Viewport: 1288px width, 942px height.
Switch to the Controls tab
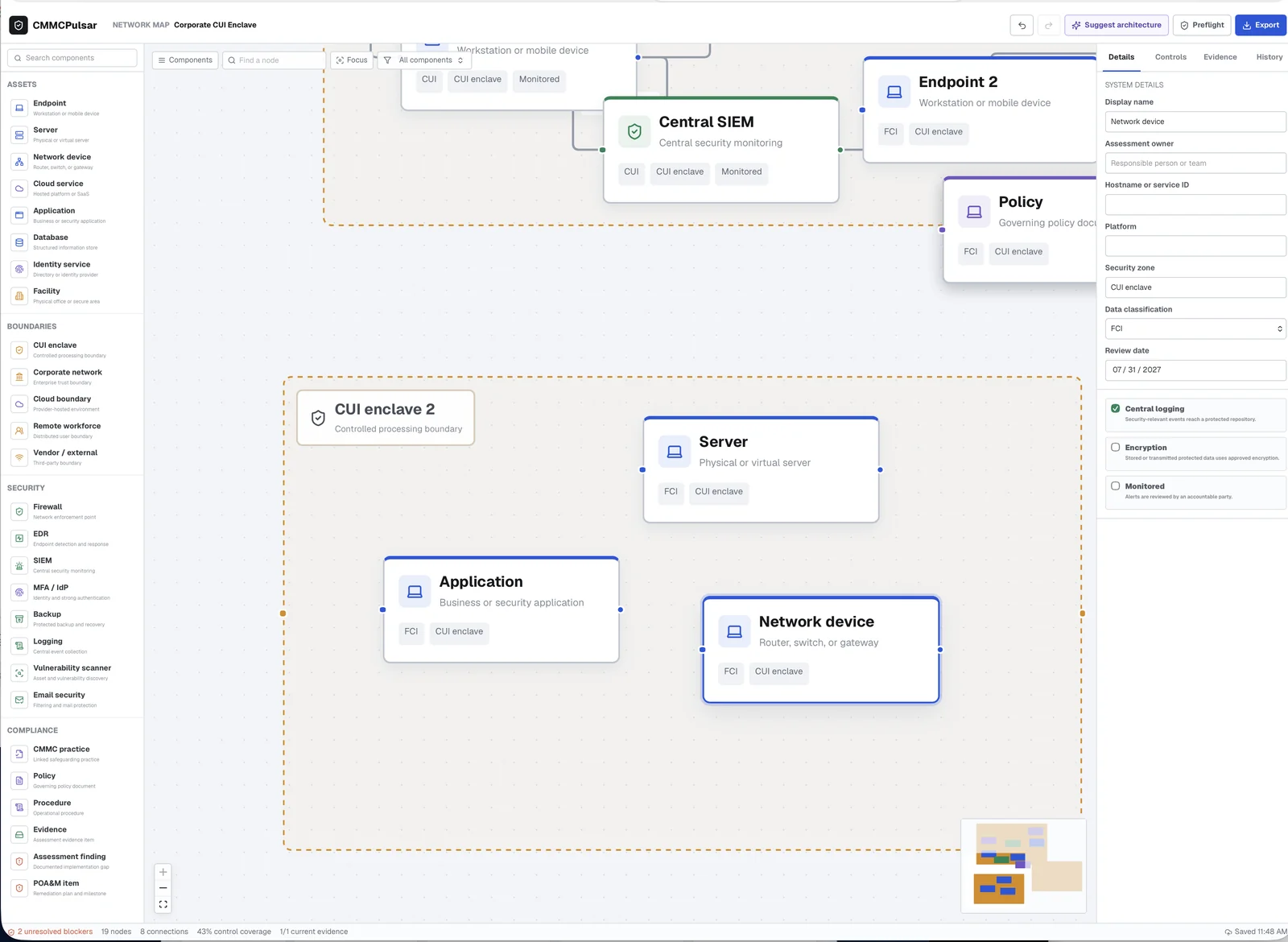pos(1170,57)
